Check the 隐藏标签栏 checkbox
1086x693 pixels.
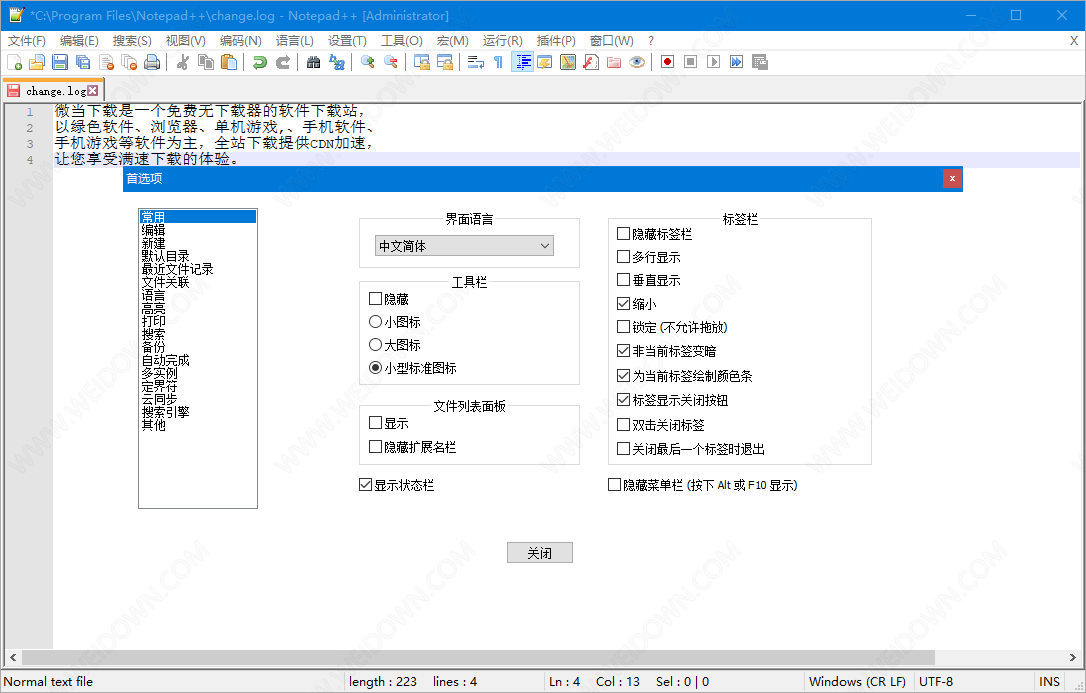[623, 234]
